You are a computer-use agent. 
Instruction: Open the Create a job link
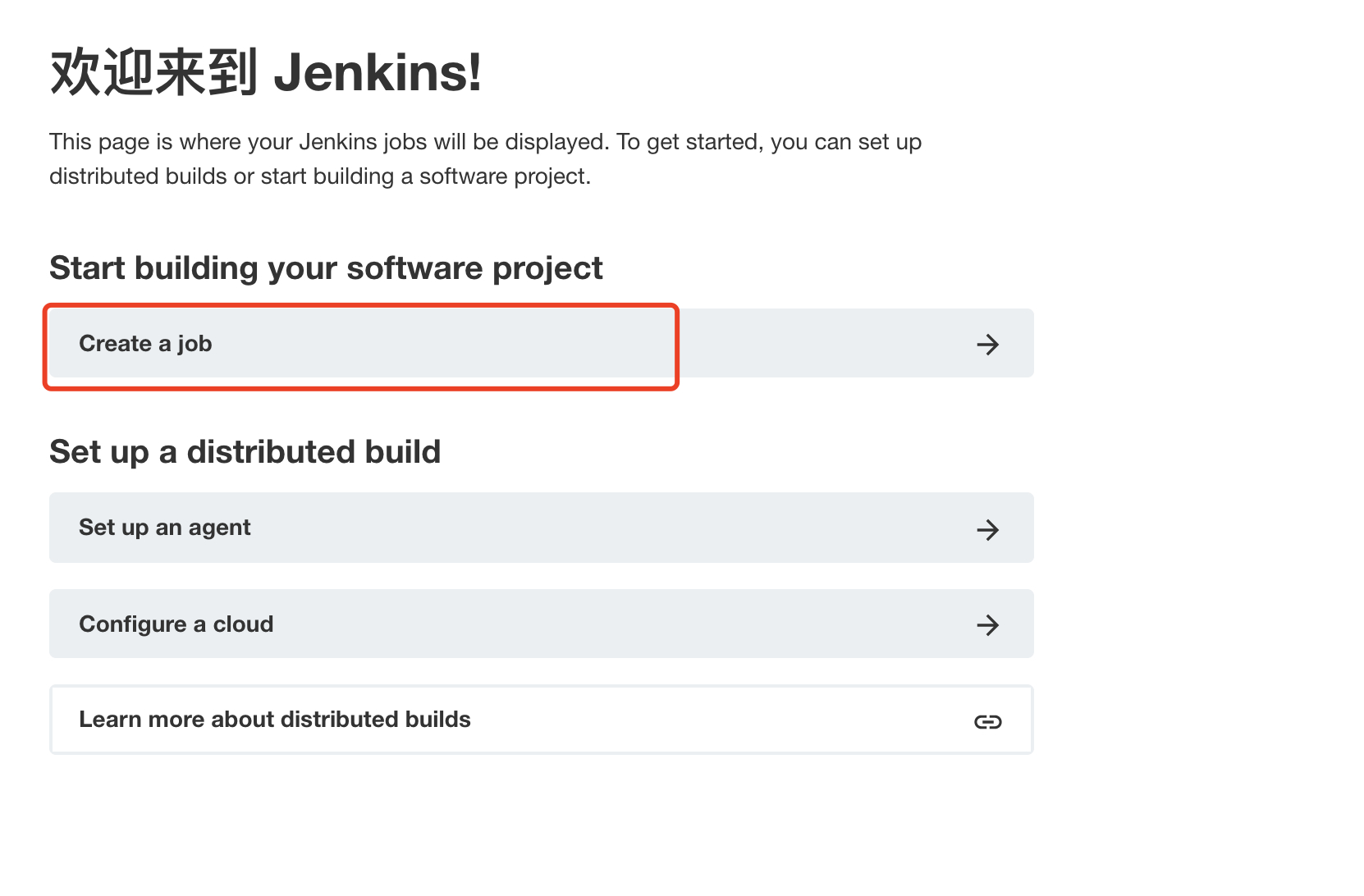(x=541, y=343)
